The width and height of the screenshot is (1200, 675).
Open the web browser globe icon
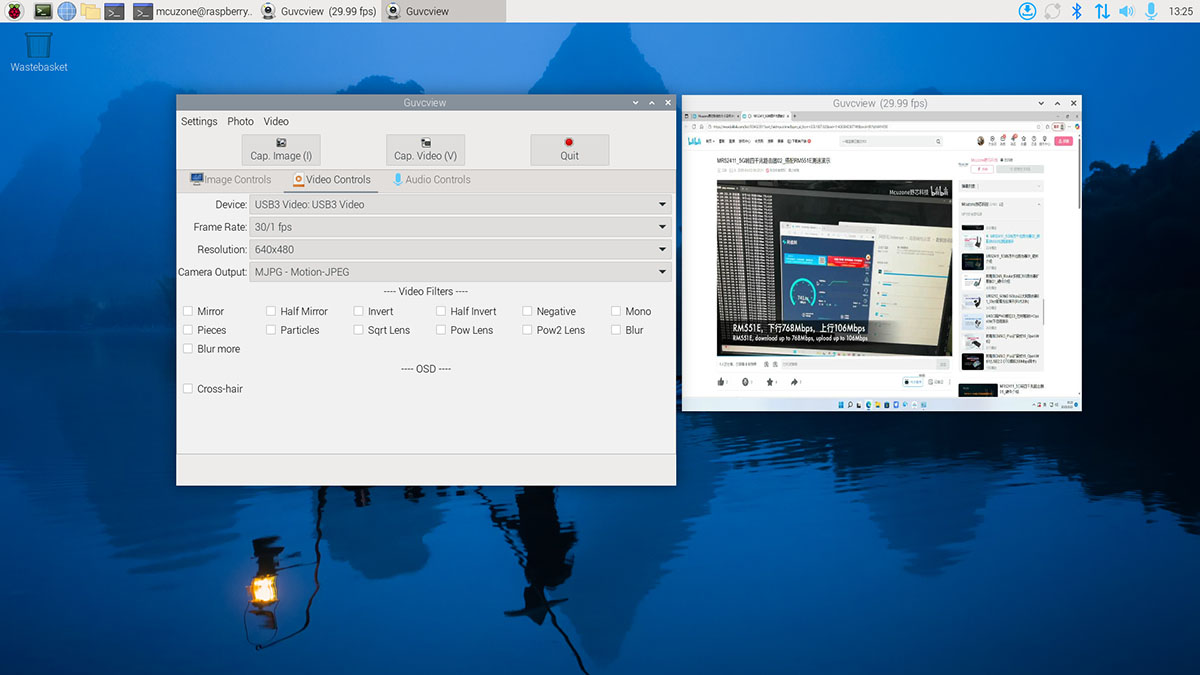point(67,11)
